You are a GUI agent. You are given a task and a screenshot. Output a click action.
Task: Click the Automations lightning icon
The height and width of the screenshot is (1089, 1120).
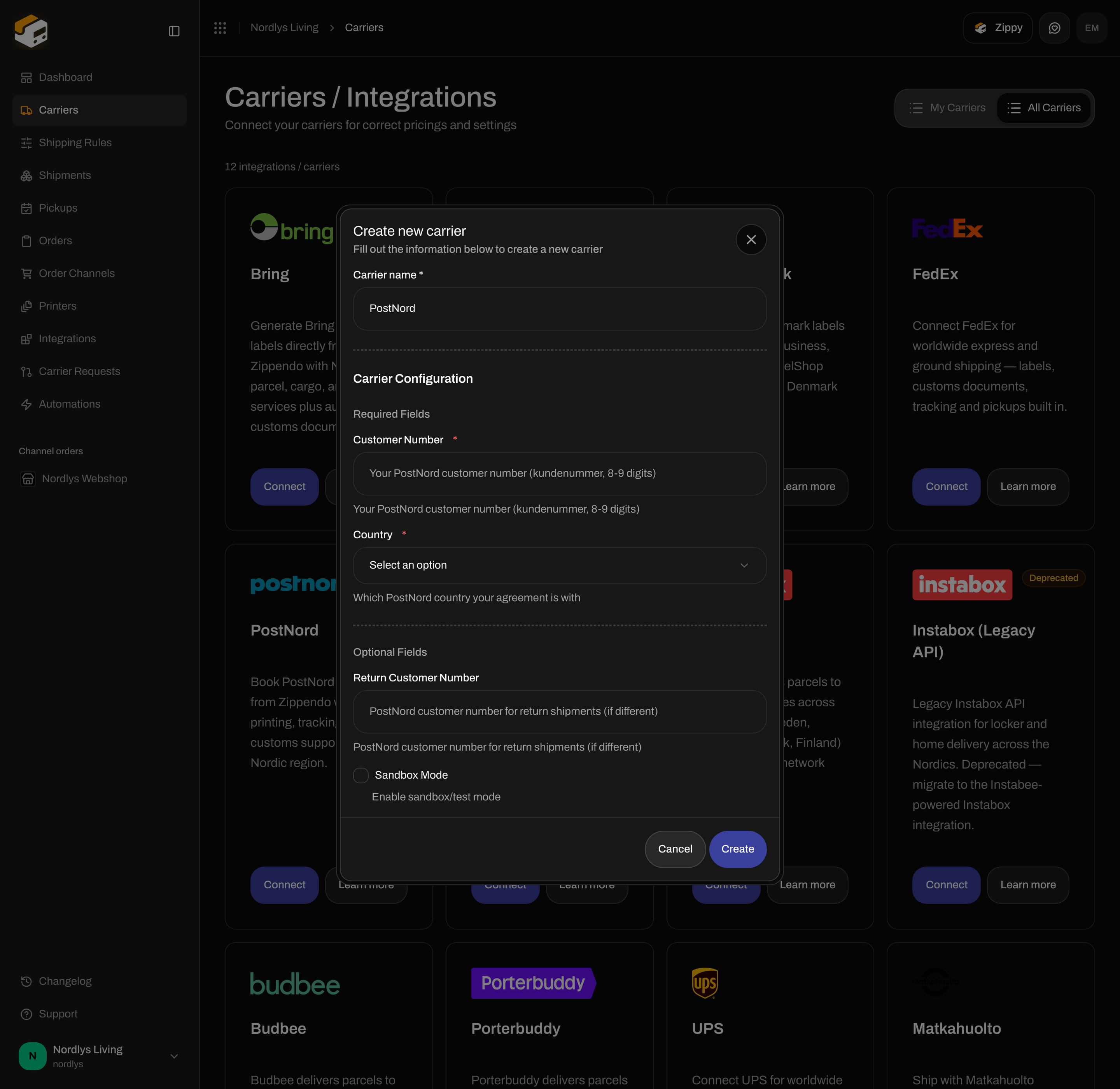point(26,404)
